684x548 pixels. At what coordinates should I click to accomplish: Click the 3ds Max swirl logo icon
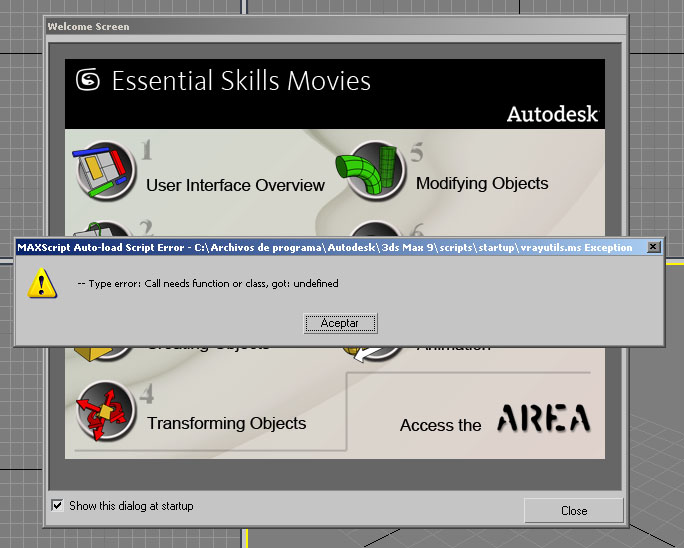[88, 80]
